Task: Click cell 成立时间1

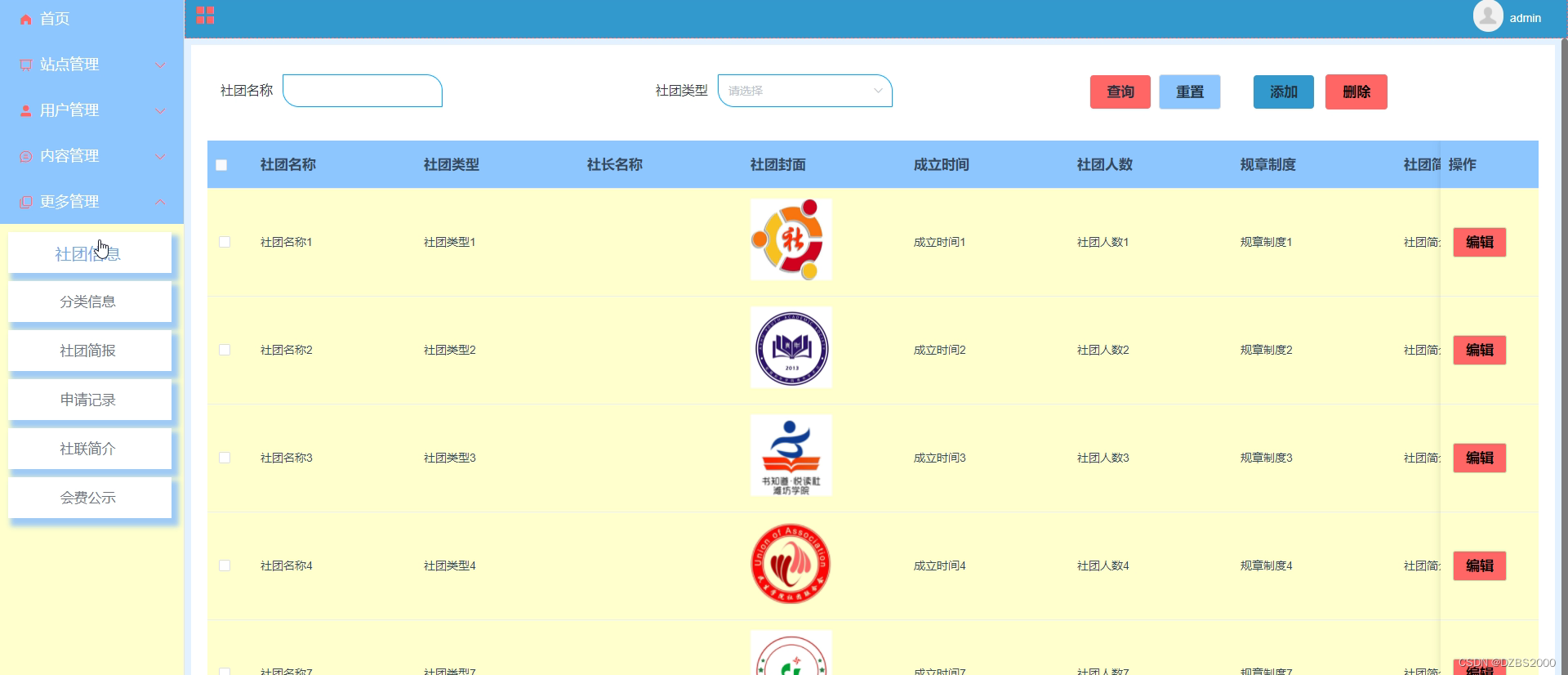Action: tap(939, 242)
